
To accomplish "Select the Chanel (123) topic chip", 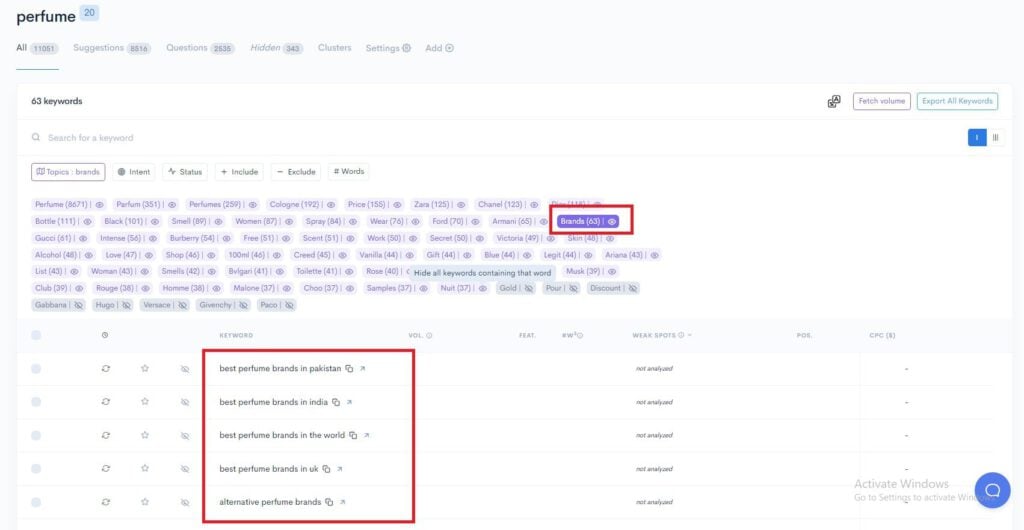I will tap(508, 205).
